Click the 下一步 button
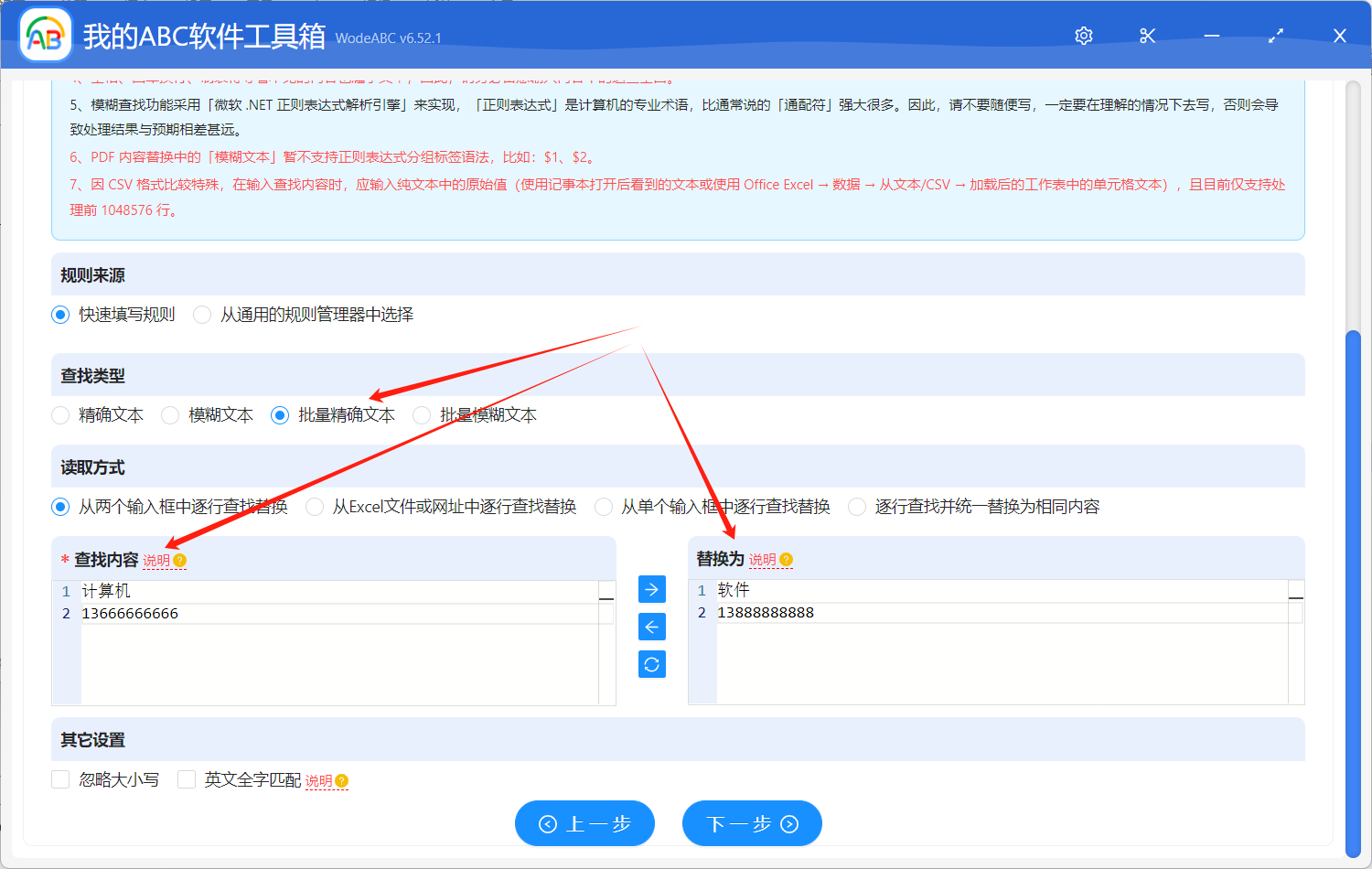 pyautogui.click(x=752, y=823)
